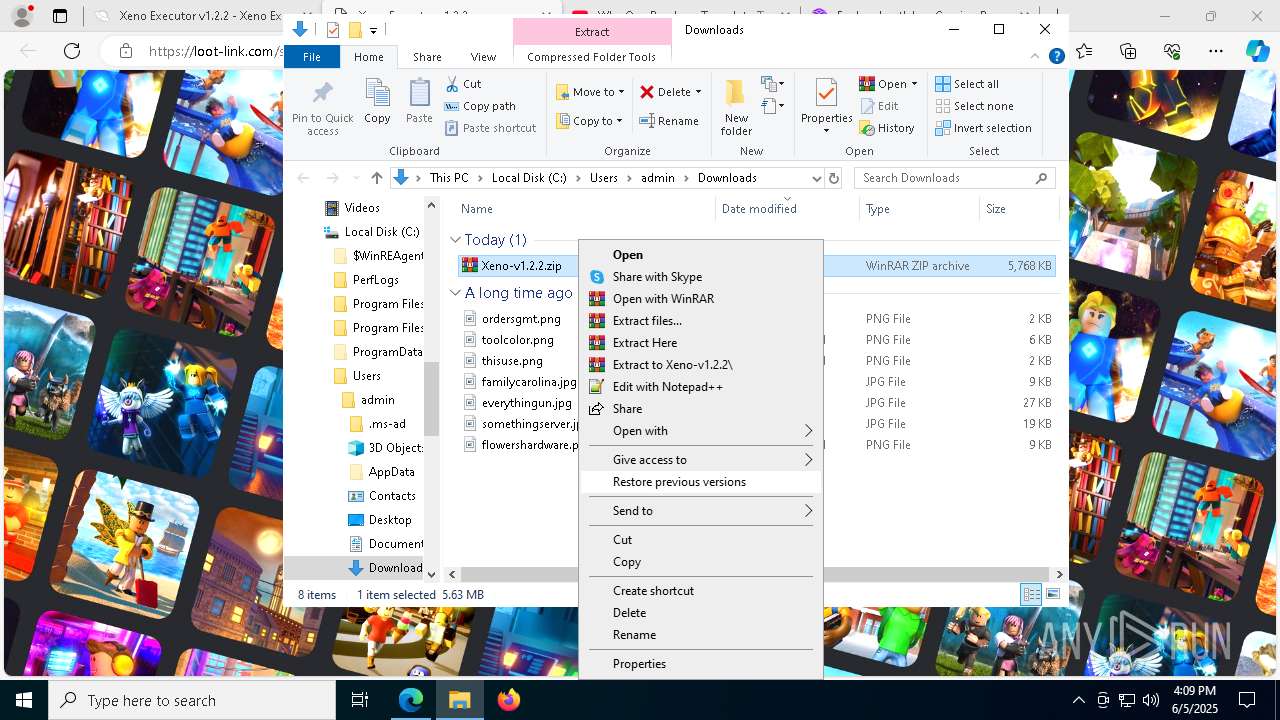
Task: Click the refresh button beside address bar
Action: coord(834,178)
